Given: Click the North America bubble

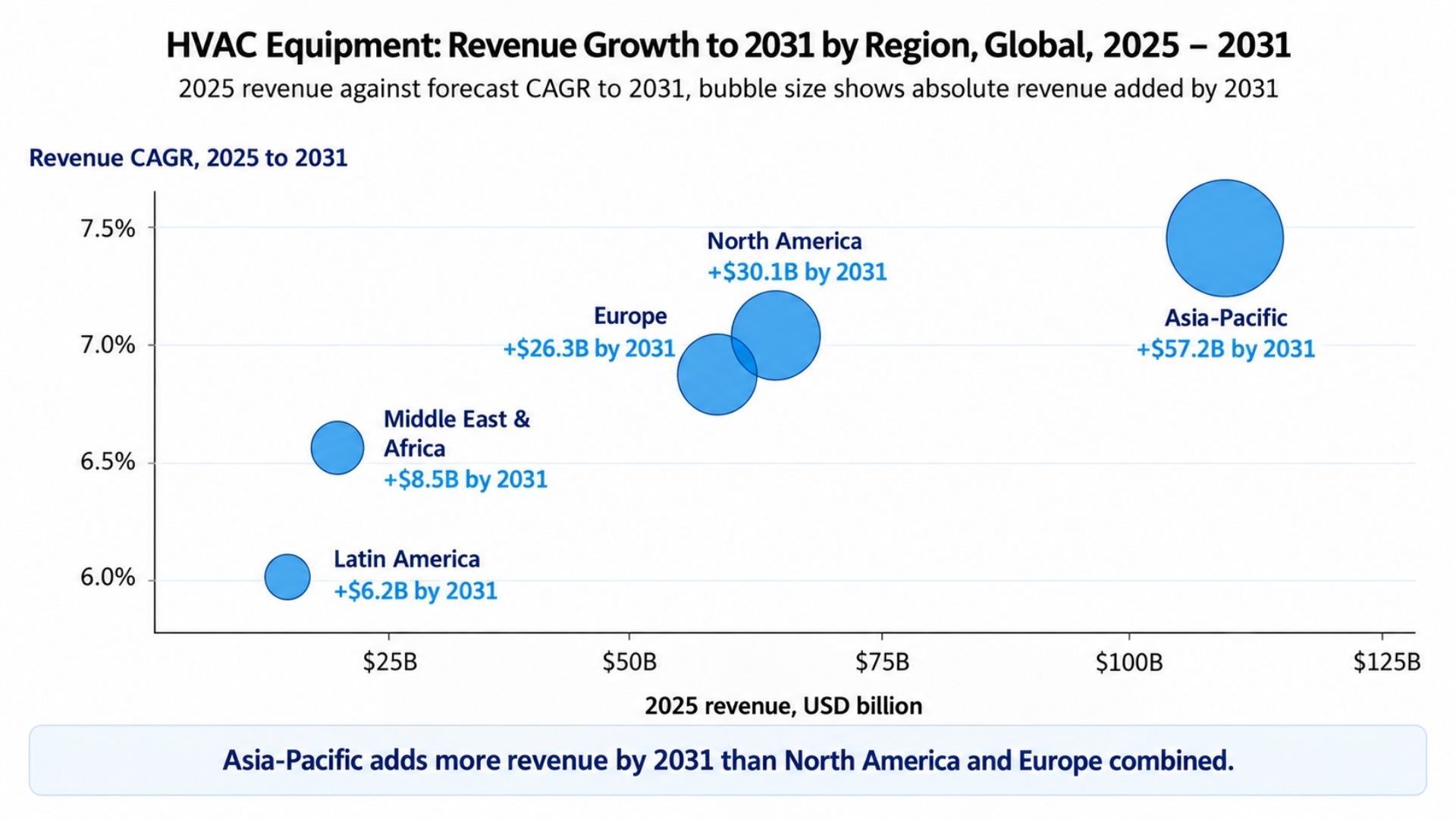Looking at the screenshot, I should [x=776, y=335].
